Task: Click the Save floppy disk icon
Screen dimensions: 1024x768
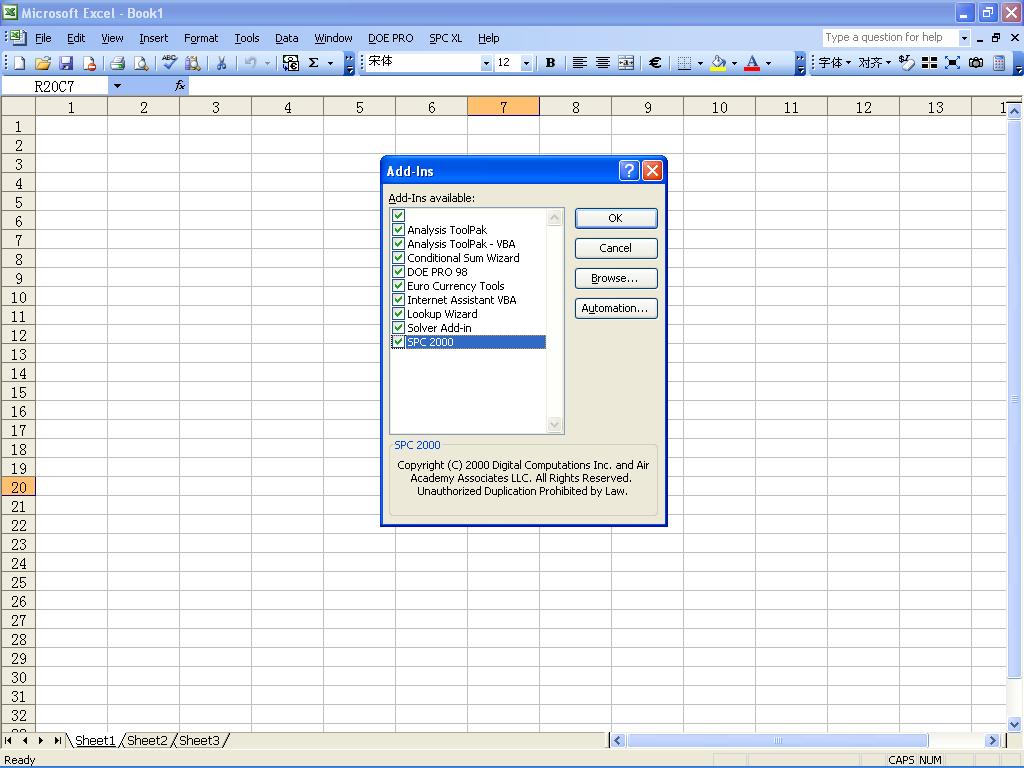Action: pyautogui.click(x=66, y=63)
